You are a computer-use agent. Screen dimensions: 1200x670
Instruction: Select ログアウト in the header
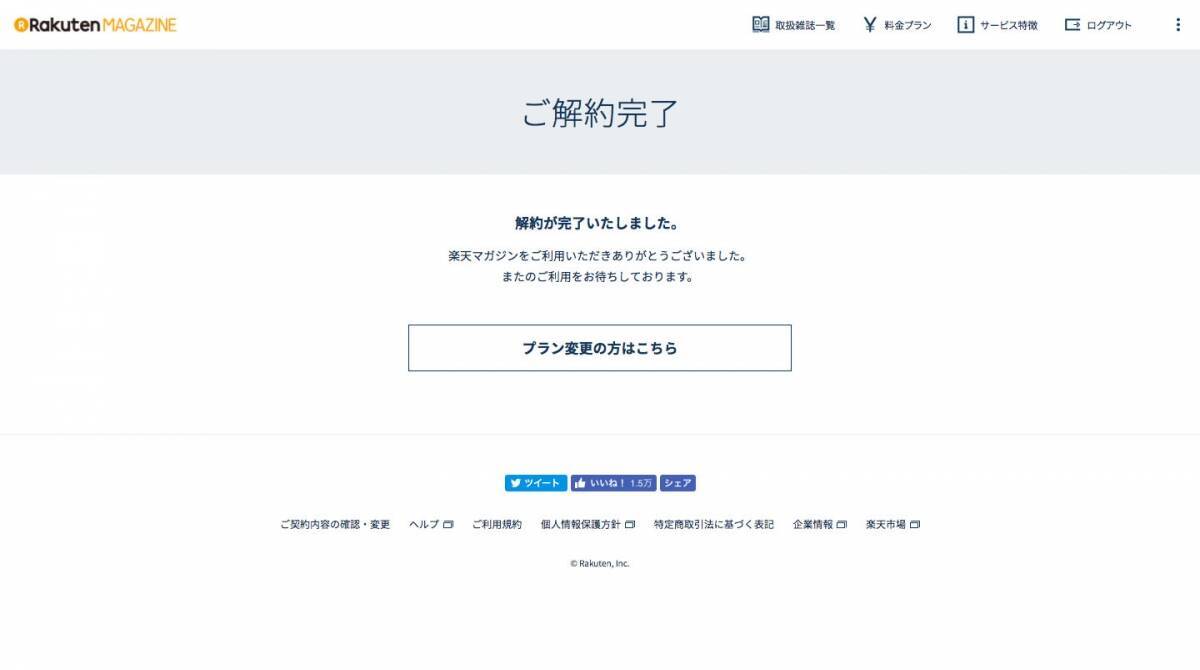coord(1109,25)
